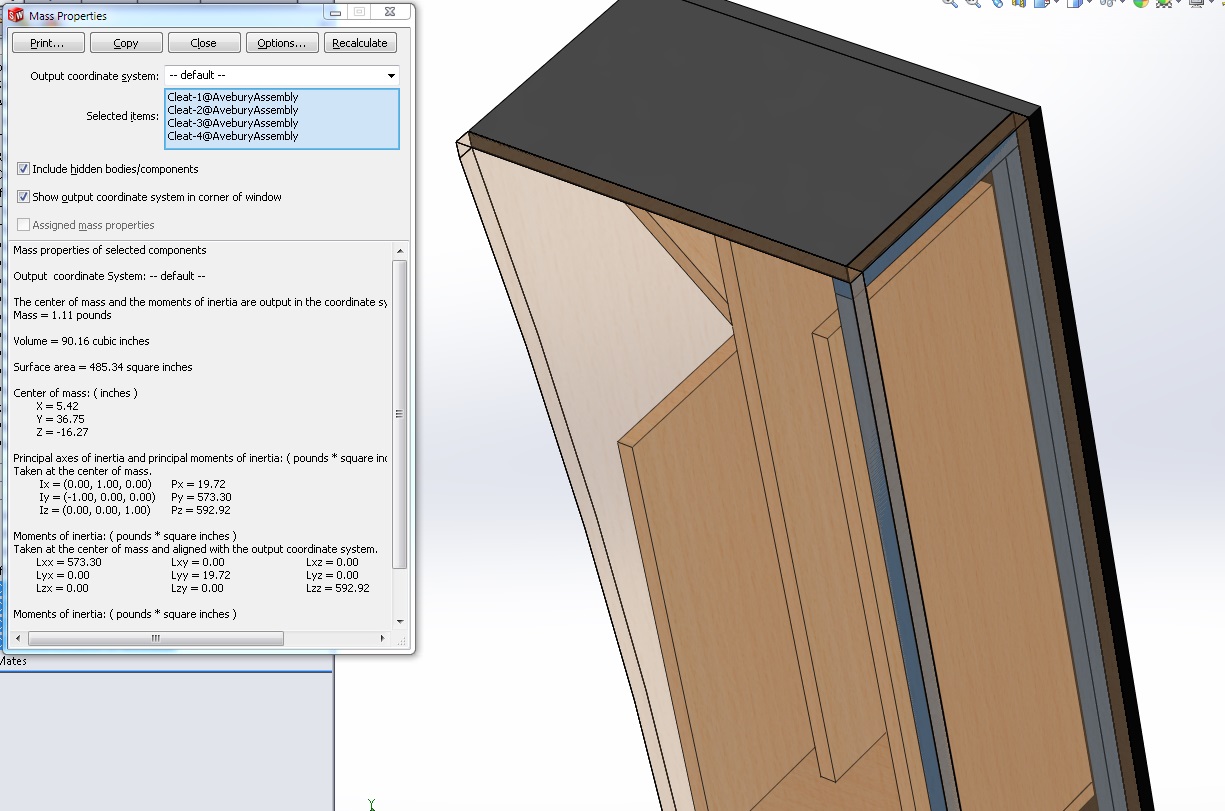Click the dark top panel of the cabinet model
The width and height of the screenshot is (1225, 811).
point(750,130)
